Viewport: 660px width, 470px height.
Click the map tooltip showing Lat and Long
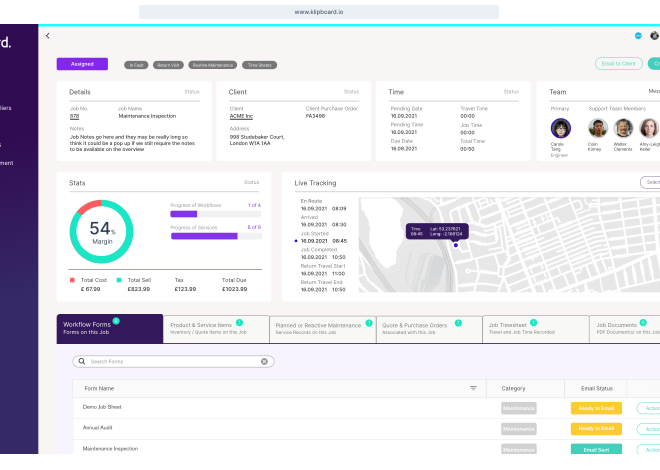point(437,231)
